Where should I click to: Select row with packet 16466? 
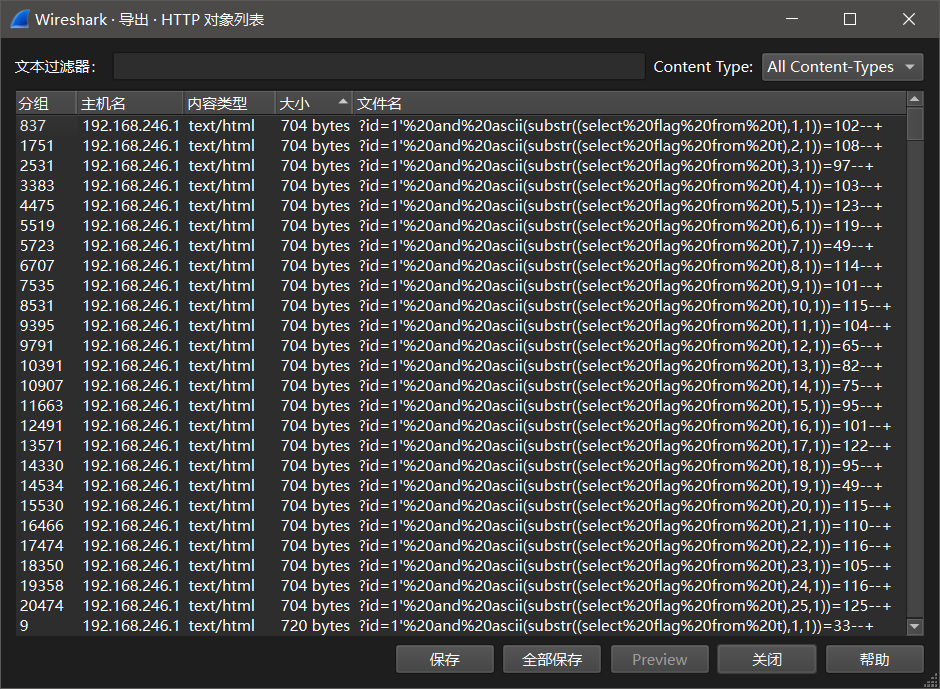[460, 526]
